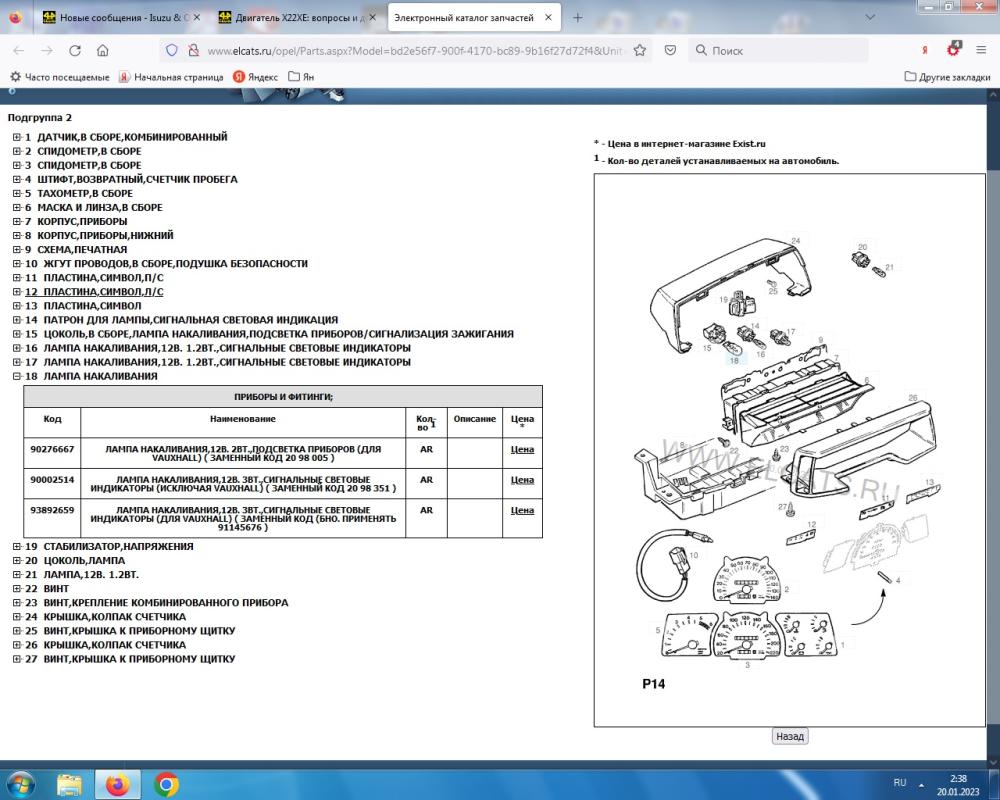
Task: Expand item 14 ПАТРОН ДЛЯ ЛАМПЫ
Action: 17,320
